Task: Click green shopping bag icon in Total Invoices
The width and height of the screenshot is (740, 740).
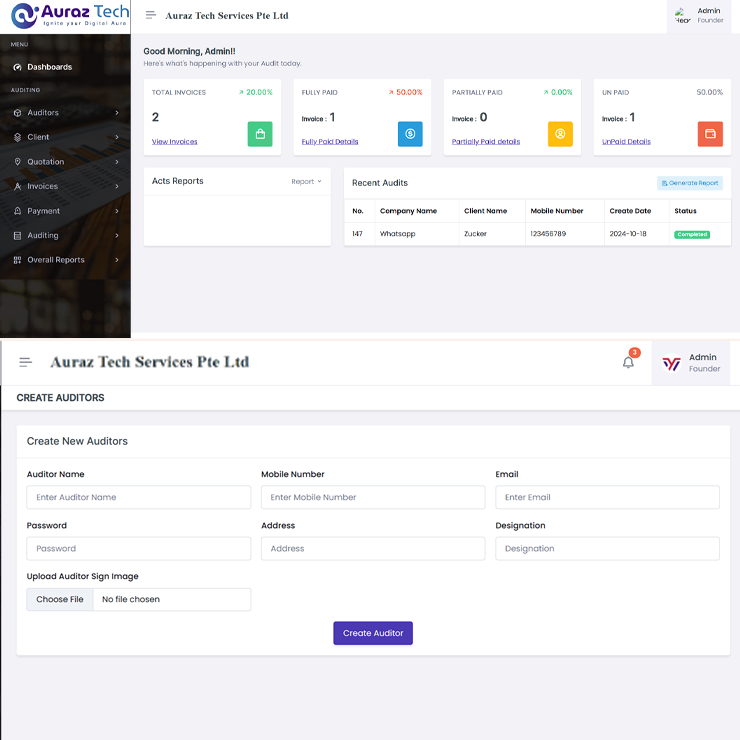Action: pos(260,134)
